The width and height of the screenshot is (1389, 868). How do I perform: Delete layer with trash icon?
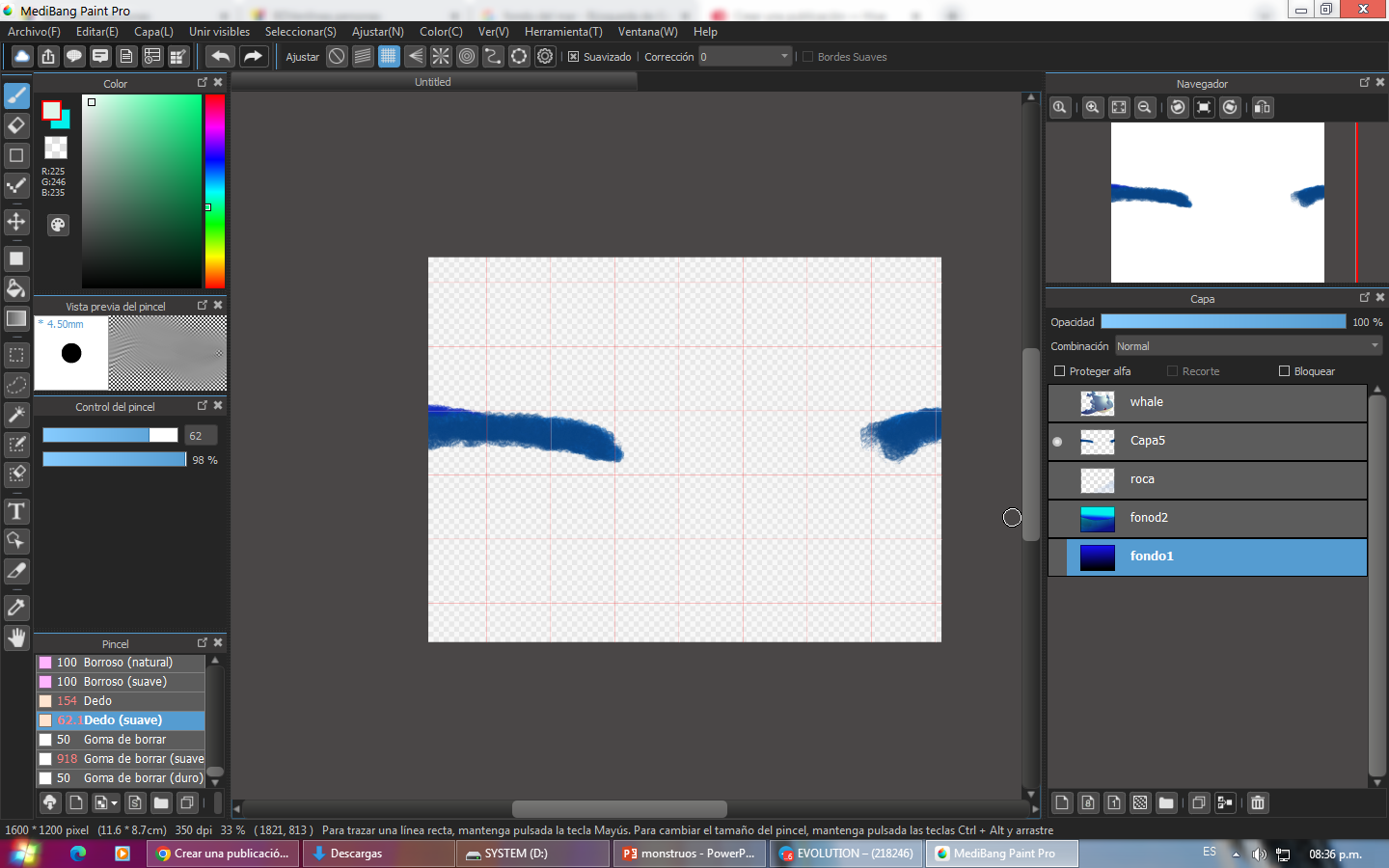pyautogui.click(x=1258, y=802)
